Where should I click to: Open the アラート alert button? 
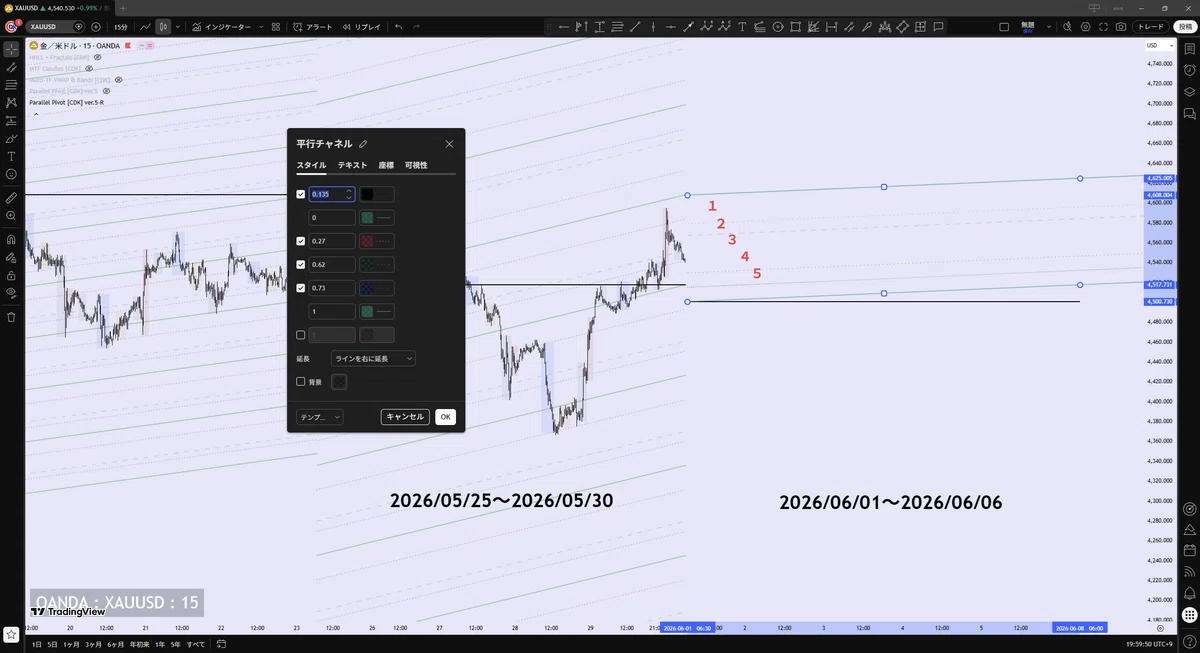[313, 27]
